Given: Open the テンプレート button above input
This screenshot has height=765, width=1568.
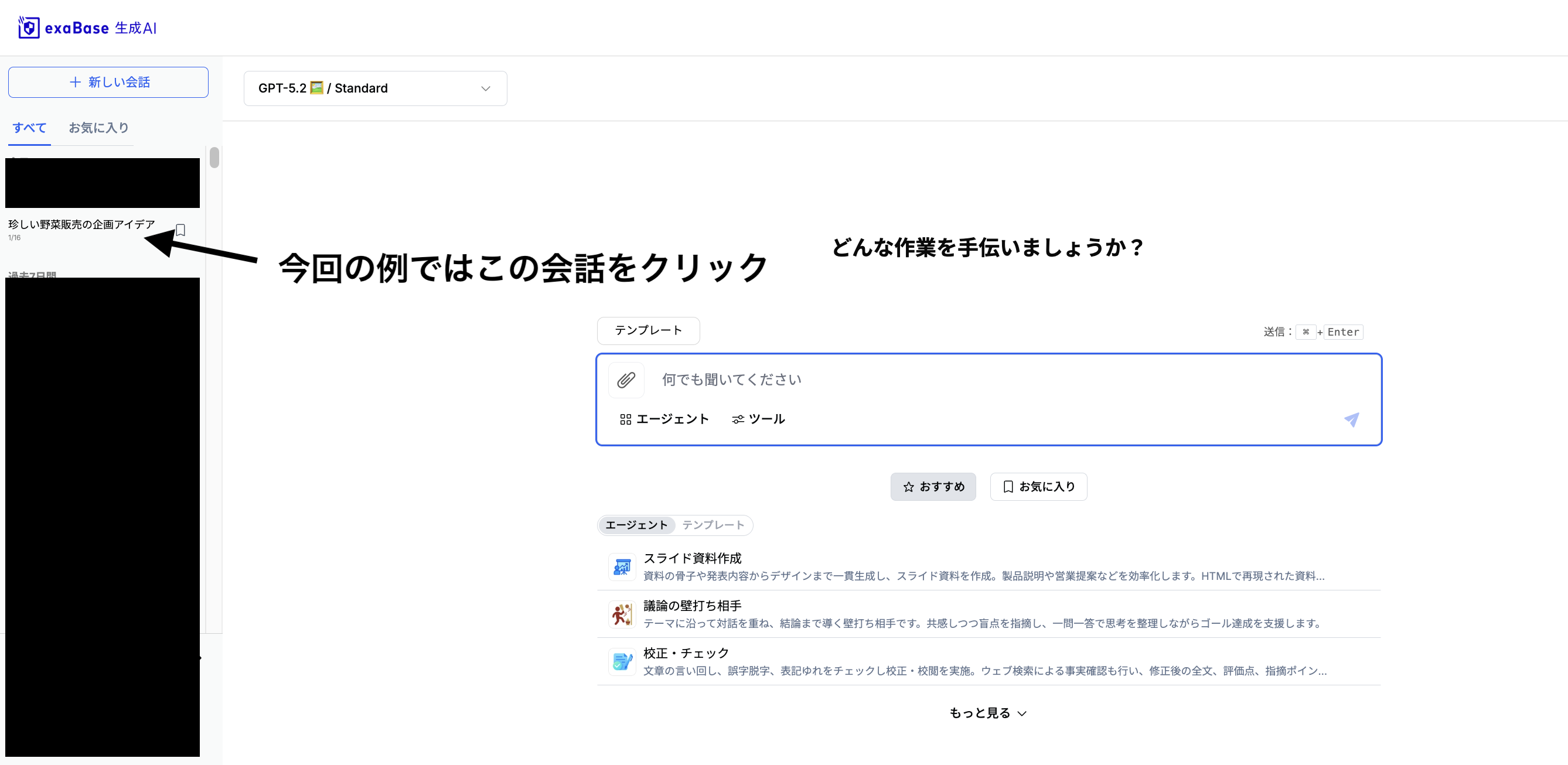Looking at the screenshot, I should (648, 330).
